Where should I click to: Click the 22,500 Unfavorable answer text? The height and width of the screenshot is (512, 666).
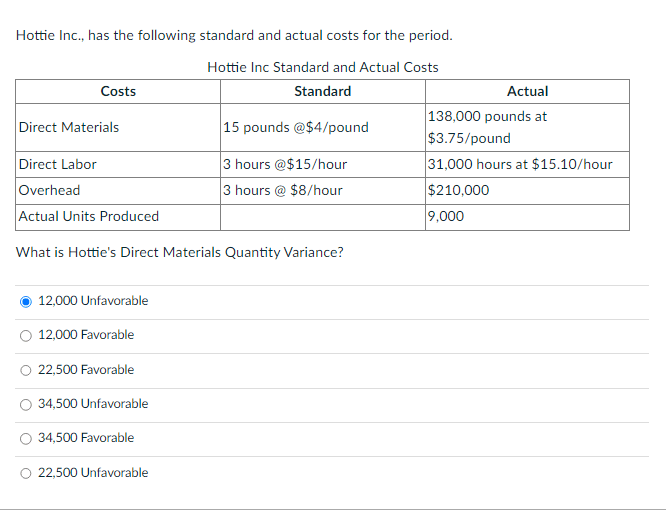coord(93,472)
